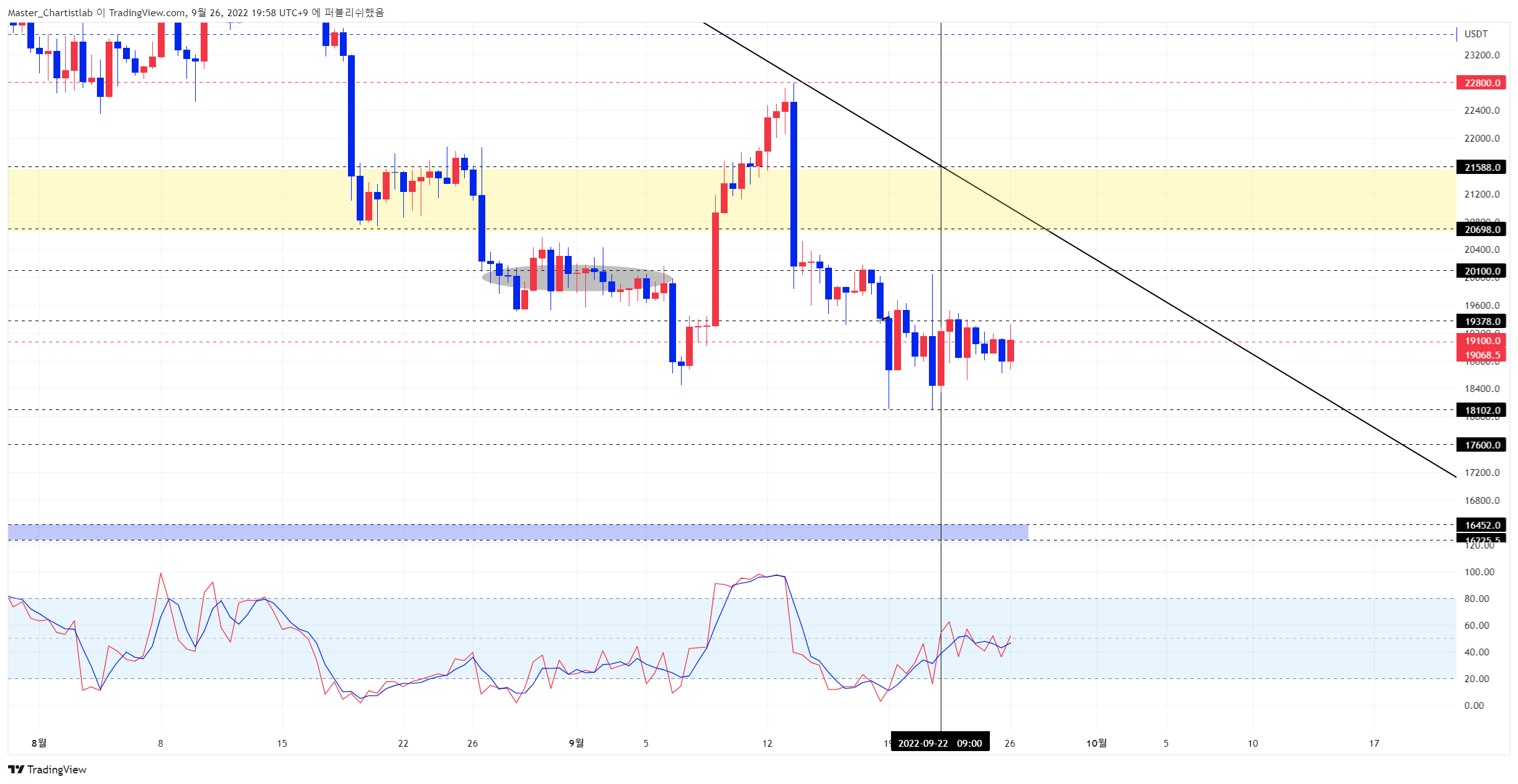1518x784 pixels.
Task: Click the 20100.0 price label
Action: [x=1481, y=271]
